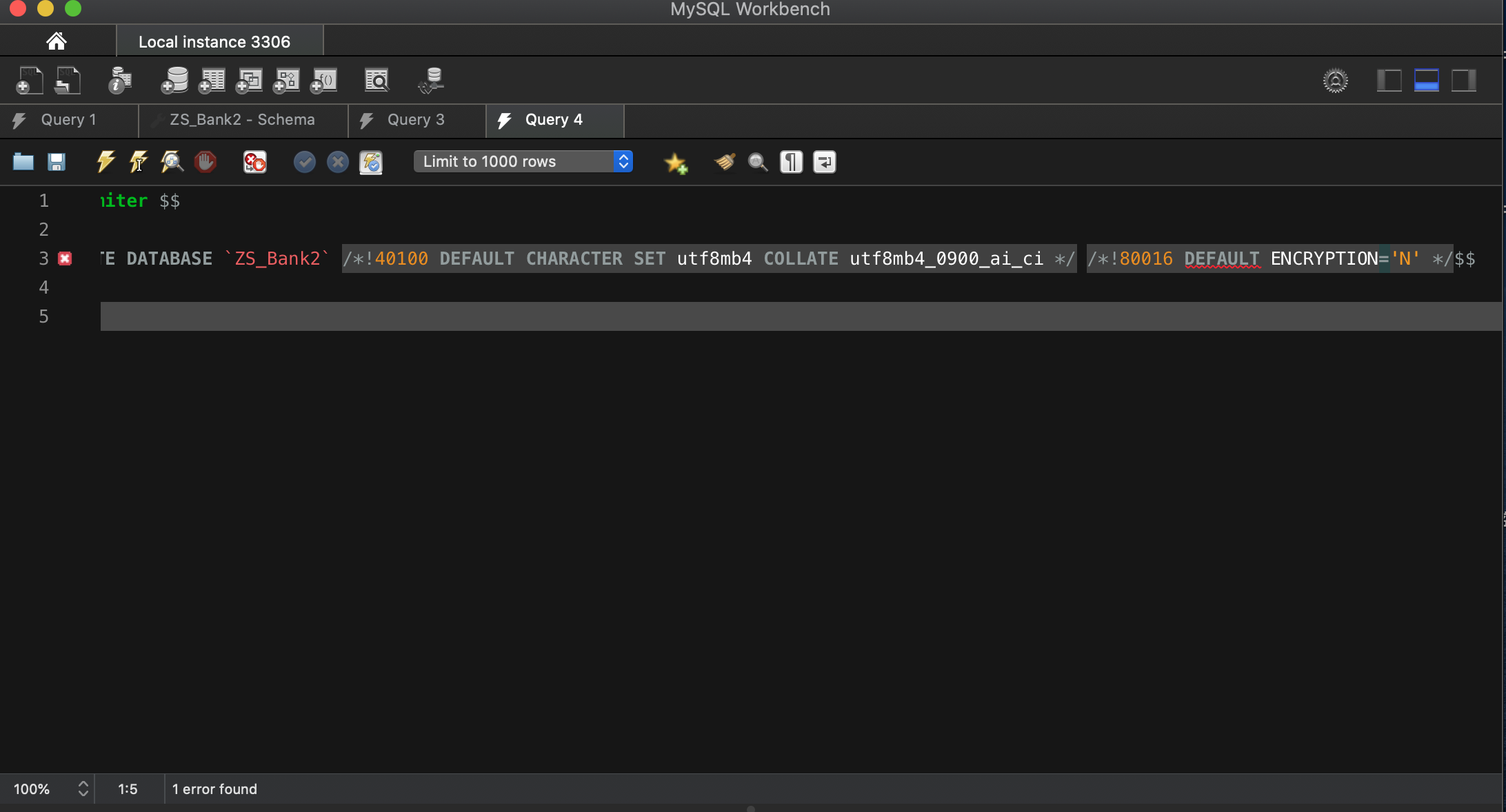Open SQL script file in new tab
Screen dimensions: 1506x812
tap(68, 81)
